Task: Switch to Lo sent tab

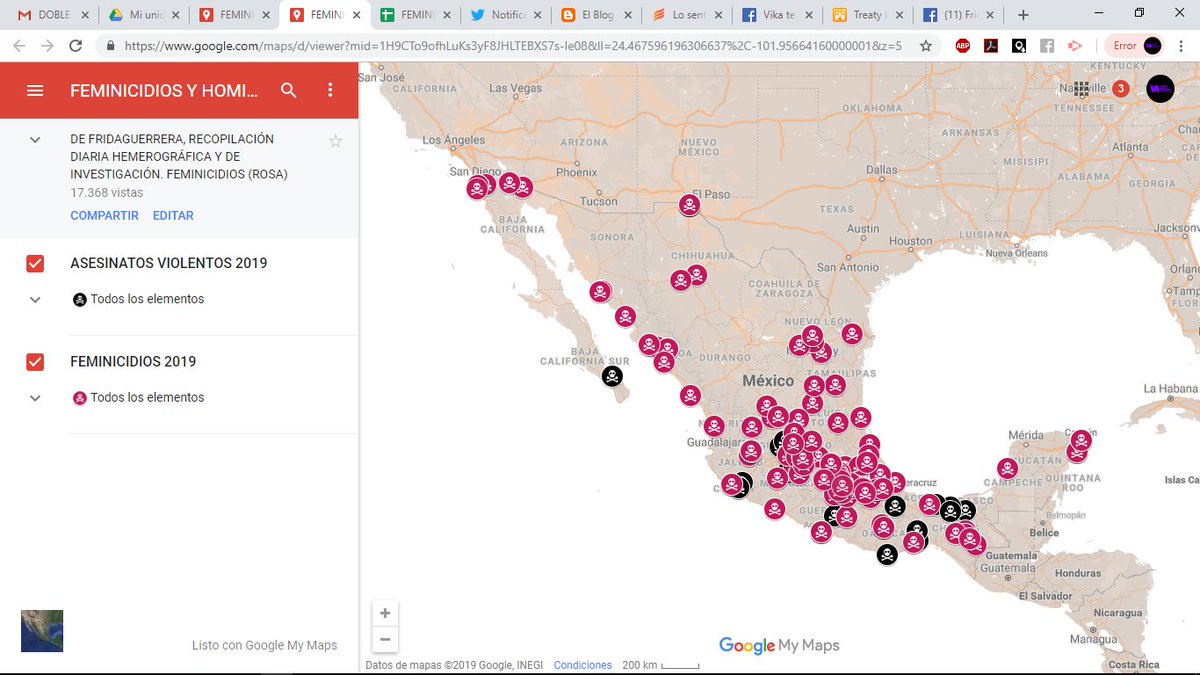Action: 688,15
